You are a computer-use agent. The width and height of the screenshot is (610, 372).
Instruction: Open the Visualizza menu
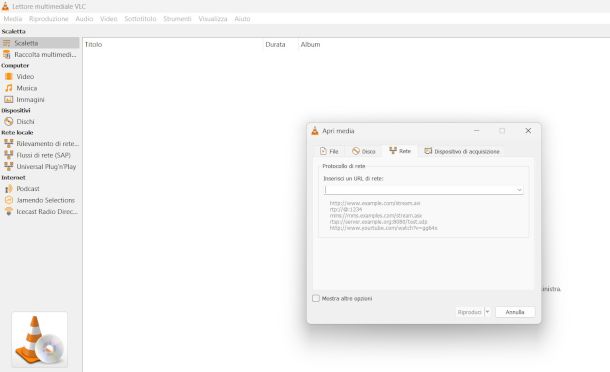[213, 19]
